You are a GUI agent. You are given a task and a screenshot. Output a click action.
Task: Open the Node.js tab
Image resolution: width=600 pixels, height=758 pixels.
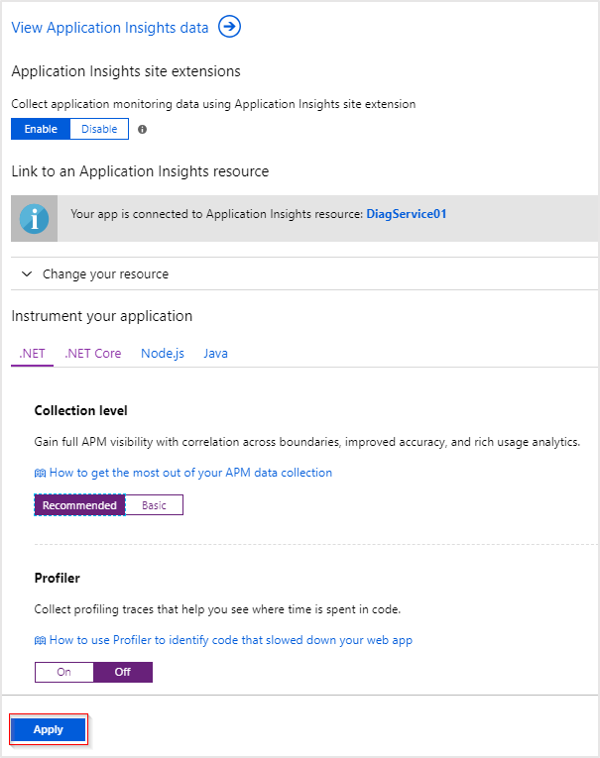[x=162, y=353]
